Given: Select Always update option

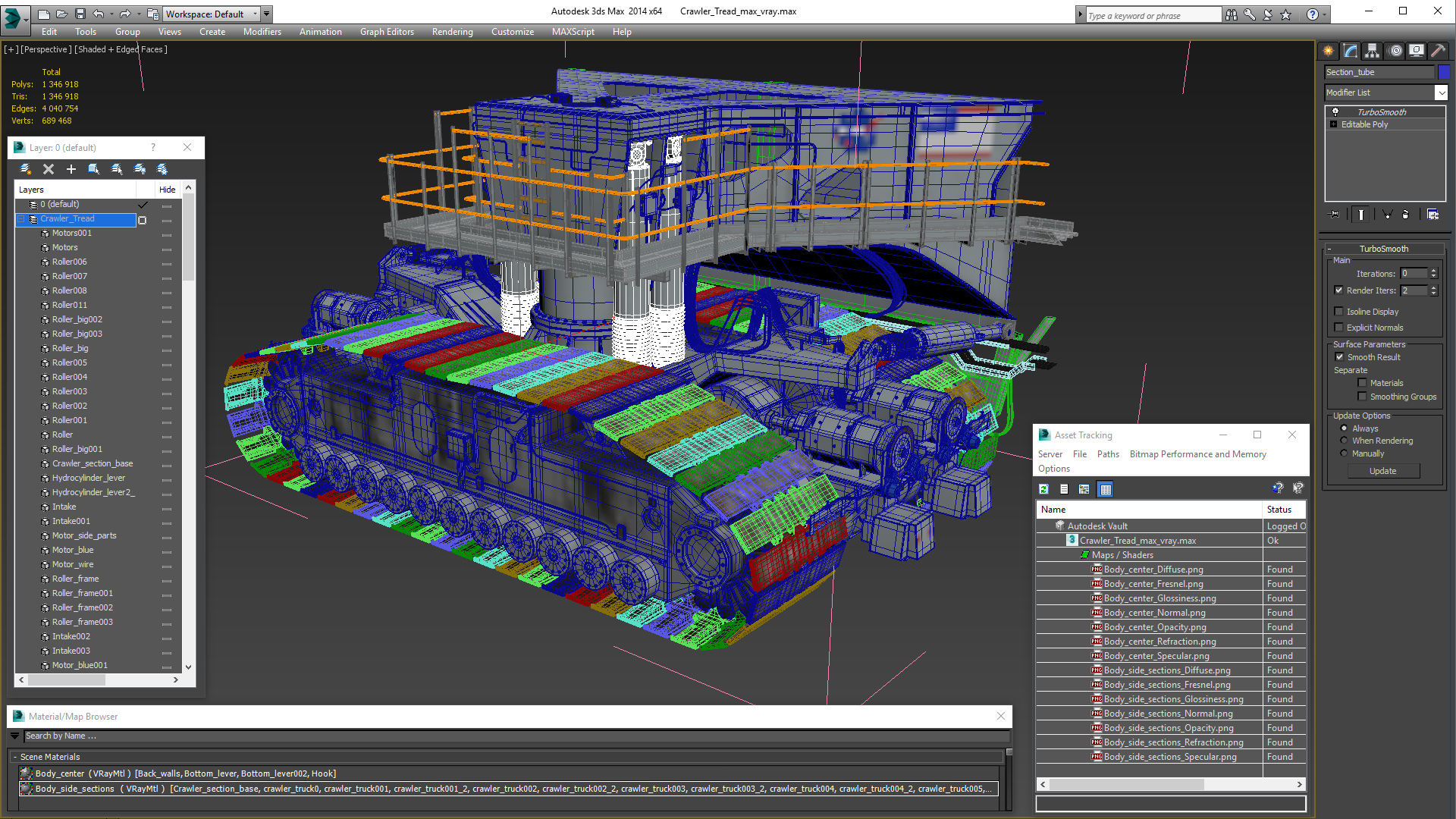Looking at the screenshot, I should click(x=1345, y=428).
